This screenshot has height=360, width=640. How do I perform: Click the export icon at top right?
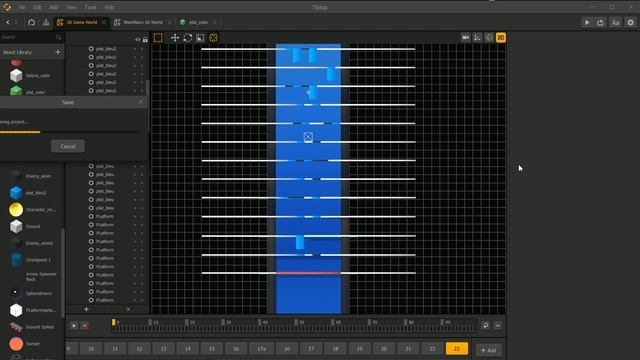pos(600,22)
